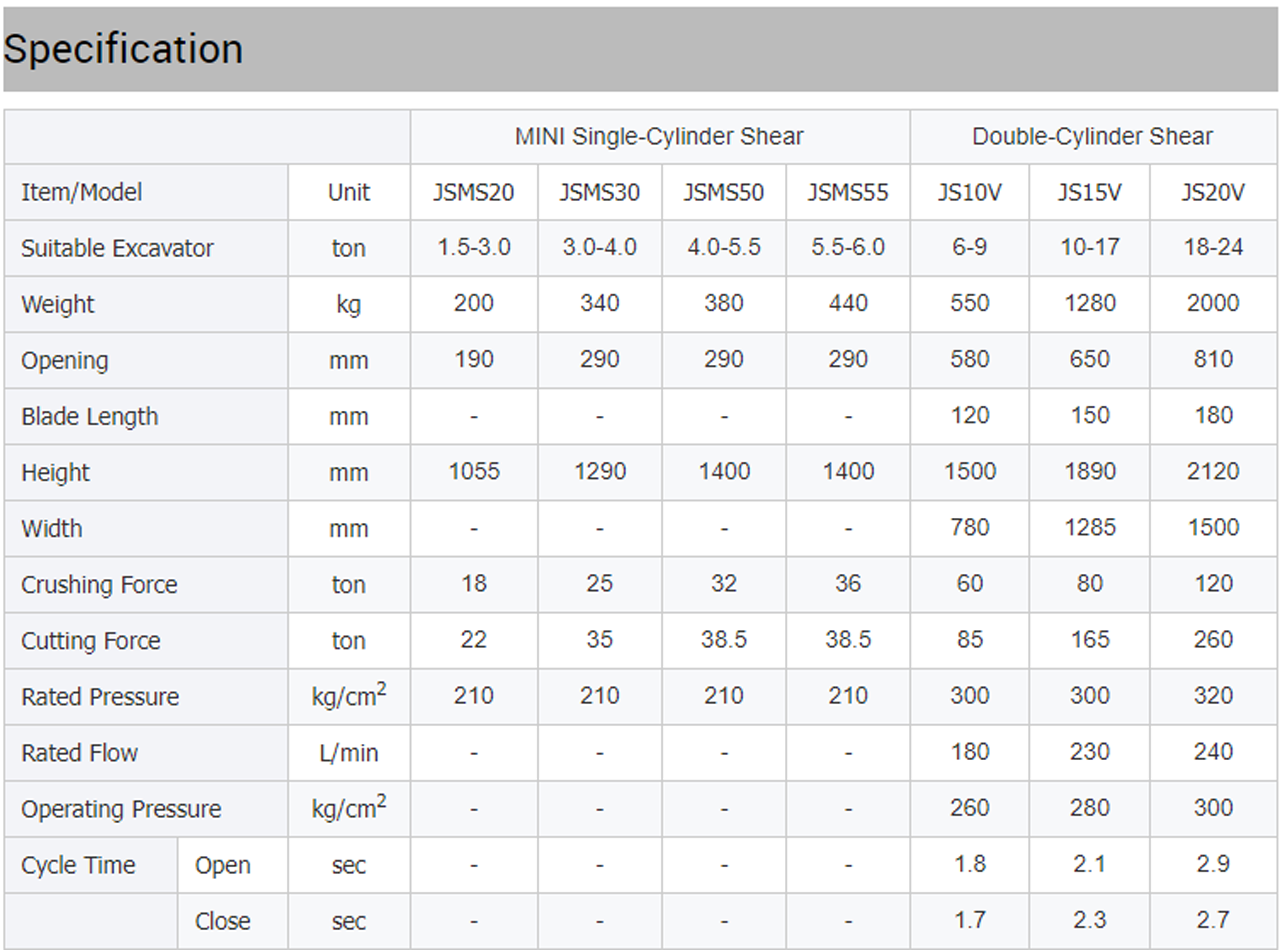Click the JSMS55 model column header
This screenshot has height=950, width=1280.
(848, 192)
